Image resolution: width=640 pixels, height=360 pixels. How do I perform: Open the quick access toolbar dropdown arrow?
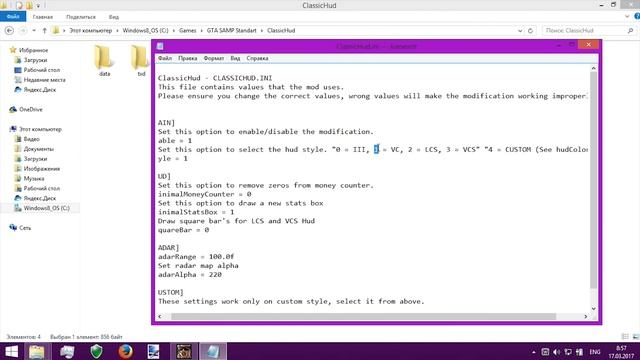click(x=38, y=6)
